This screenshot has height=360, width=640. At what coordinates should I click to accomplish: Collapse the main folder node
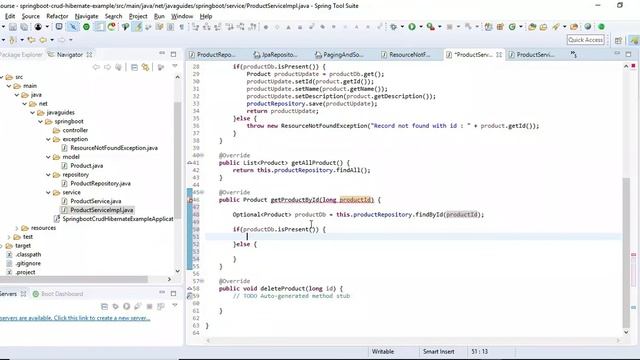click(x=9, y=86)
